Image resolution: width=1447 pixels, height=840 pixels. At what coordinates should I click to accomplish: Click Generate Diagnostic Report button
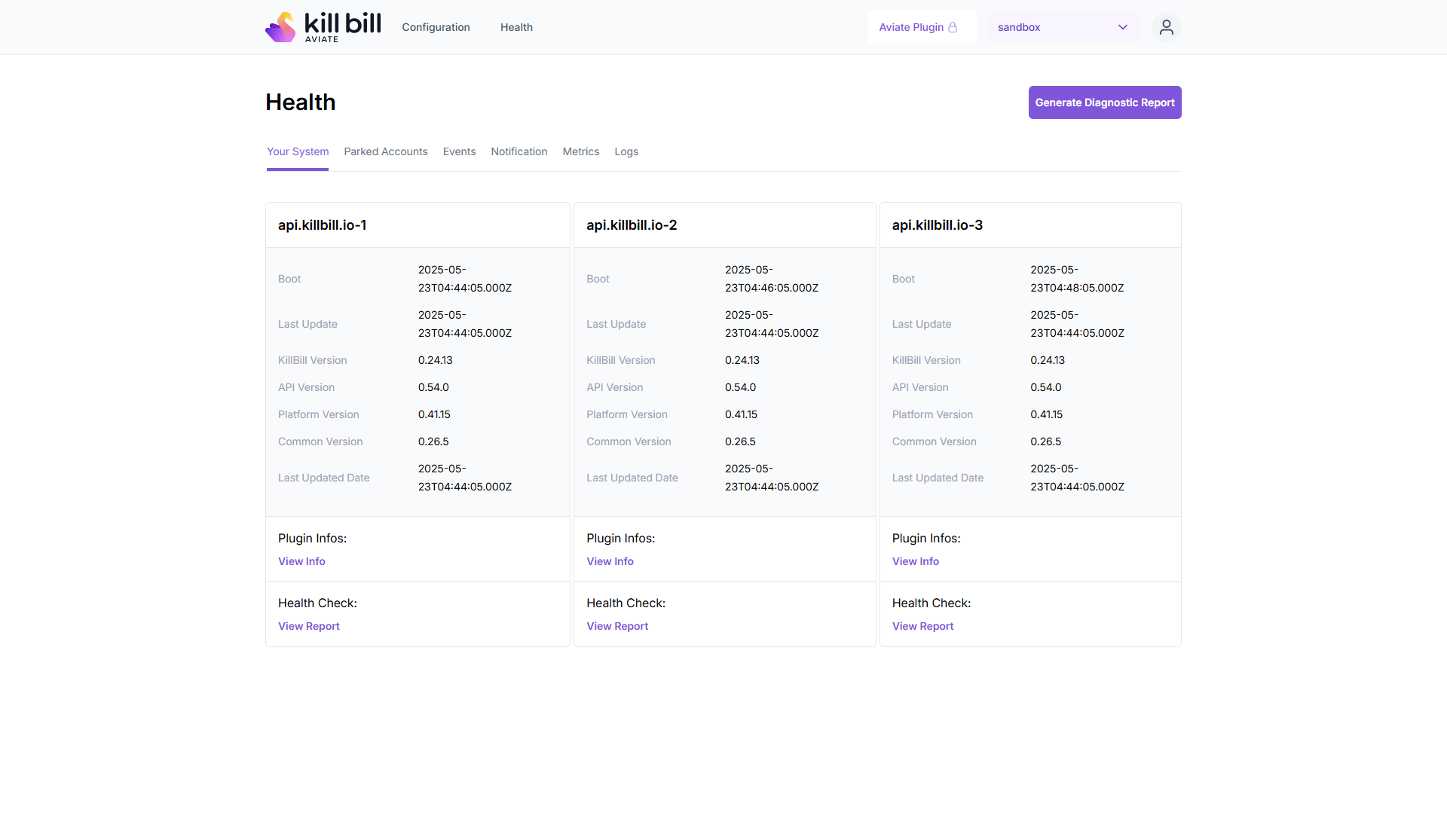click(x=1104, y=102)
